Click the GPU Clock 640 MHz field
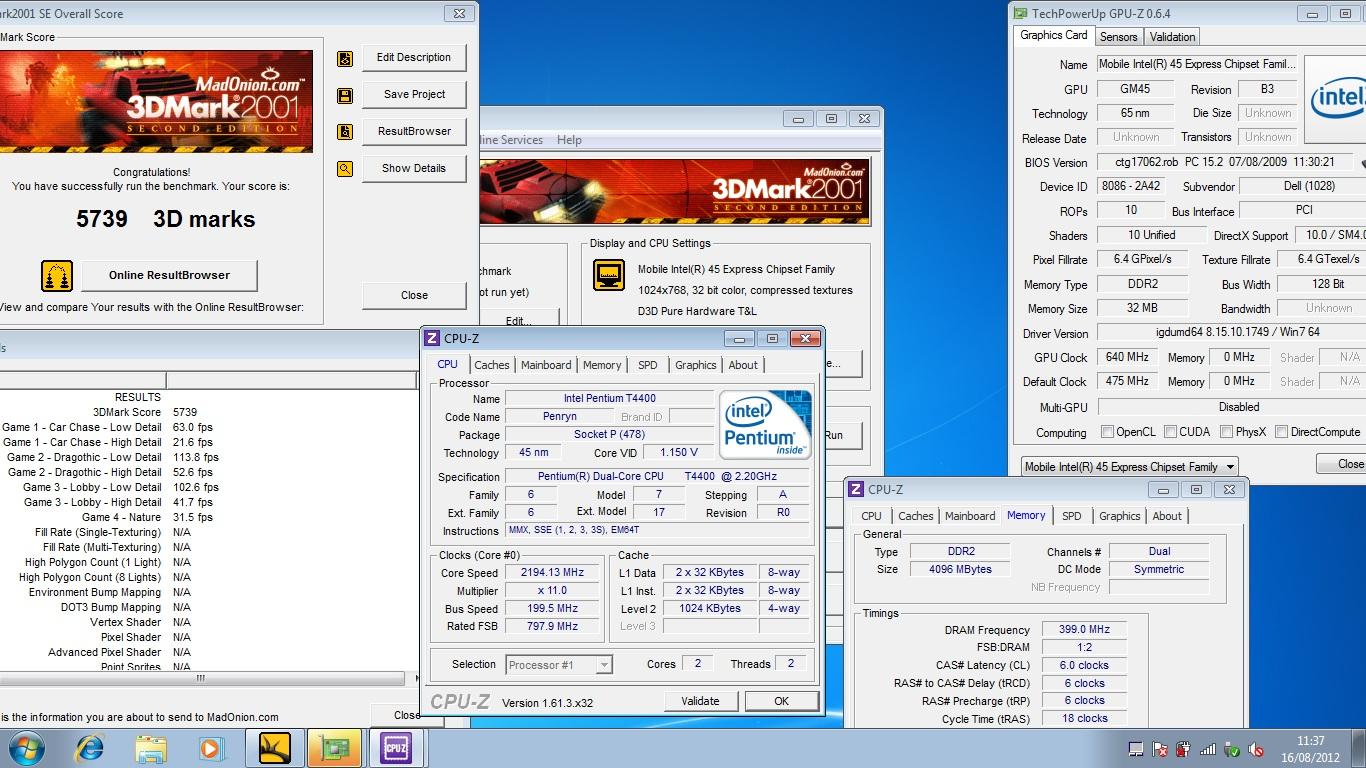Image resolution: width=1366 pixels, height=768 pixels. (1127, 357)
